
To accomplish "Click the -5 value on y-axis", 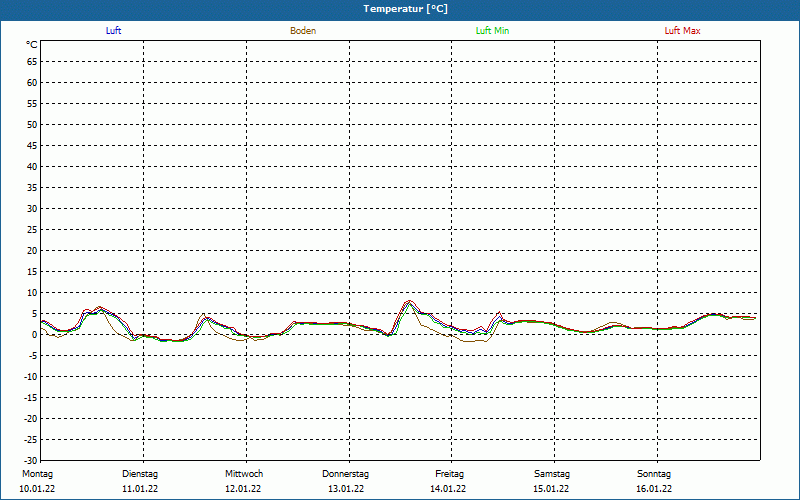I will pyautogui.click(x=33, y=356).
